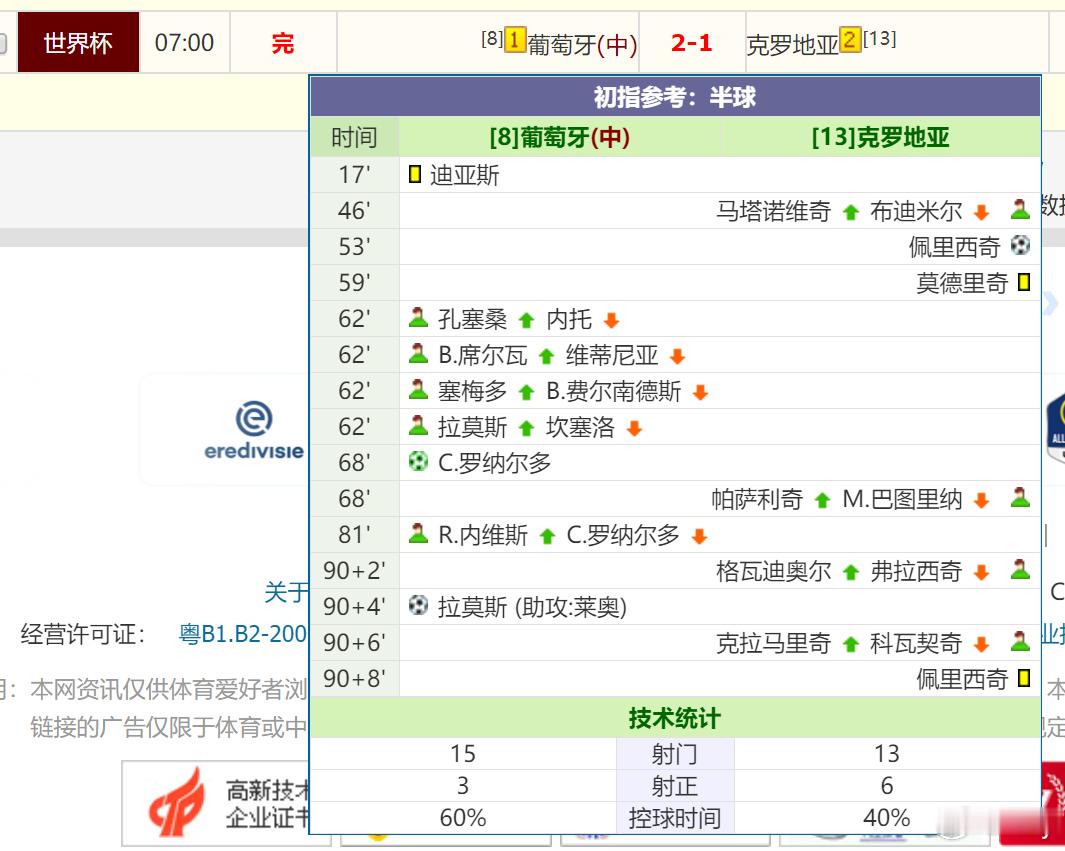Click orange down arrow next to M.巴图里纳
The image size is (1065, 851).
[981, 501]
